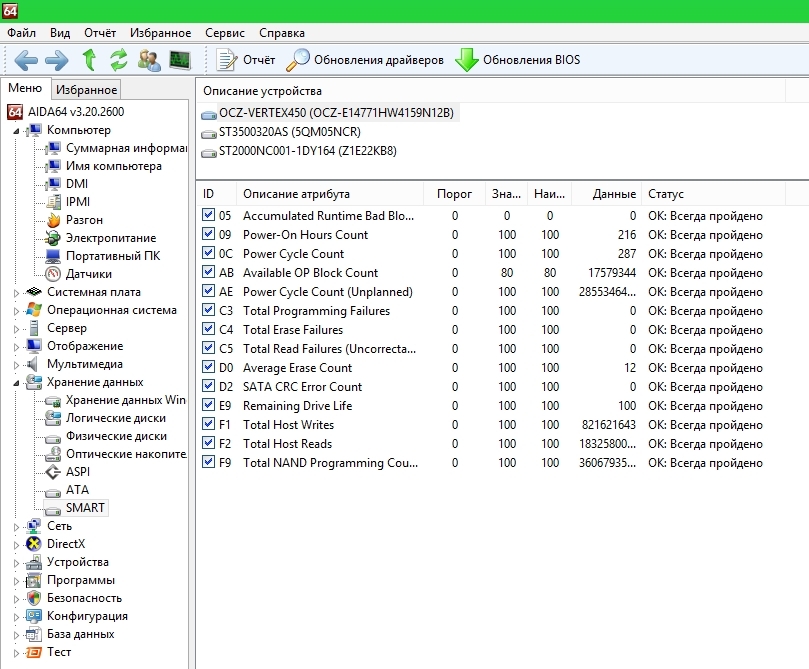Collapse the Компьютер tree node
Viewport: 809px width, 669px height.
coord(16,131)
